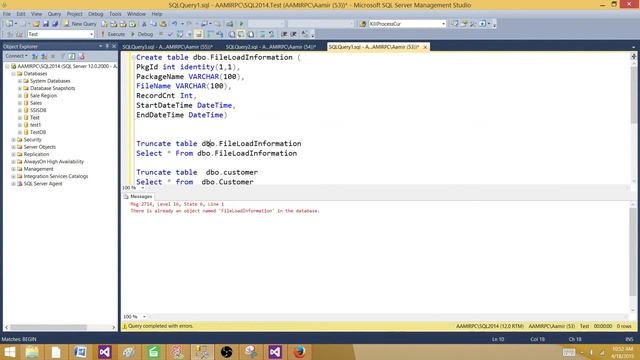Select Integration Services Catalogs node
The image size is (640, 360).
click(56, 176)
